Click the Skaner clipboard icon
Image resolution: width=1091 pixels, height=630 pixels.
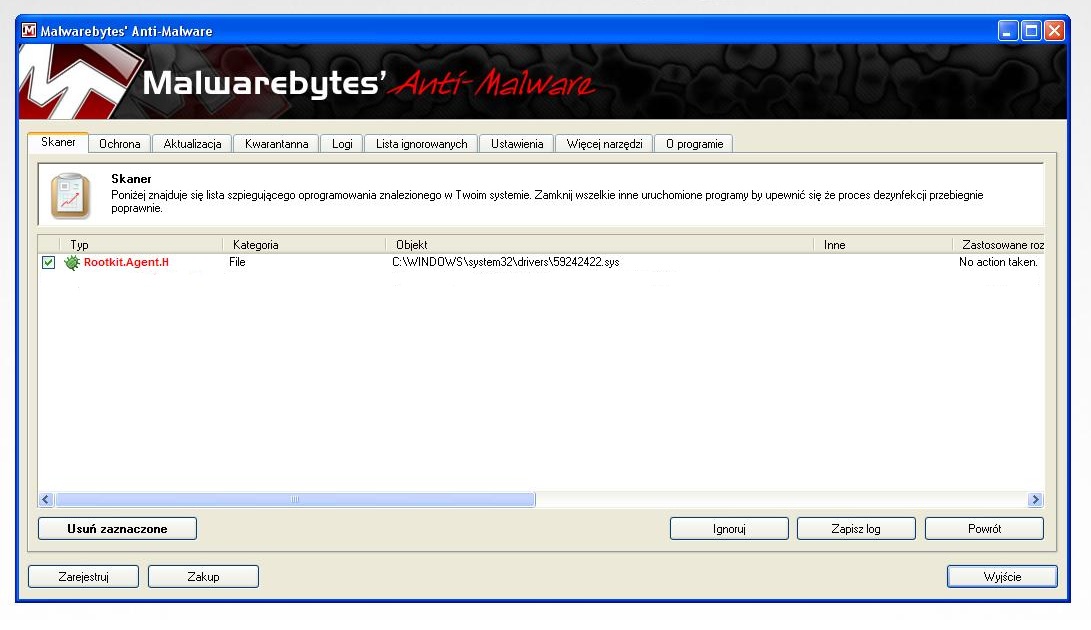coord(70,196)
